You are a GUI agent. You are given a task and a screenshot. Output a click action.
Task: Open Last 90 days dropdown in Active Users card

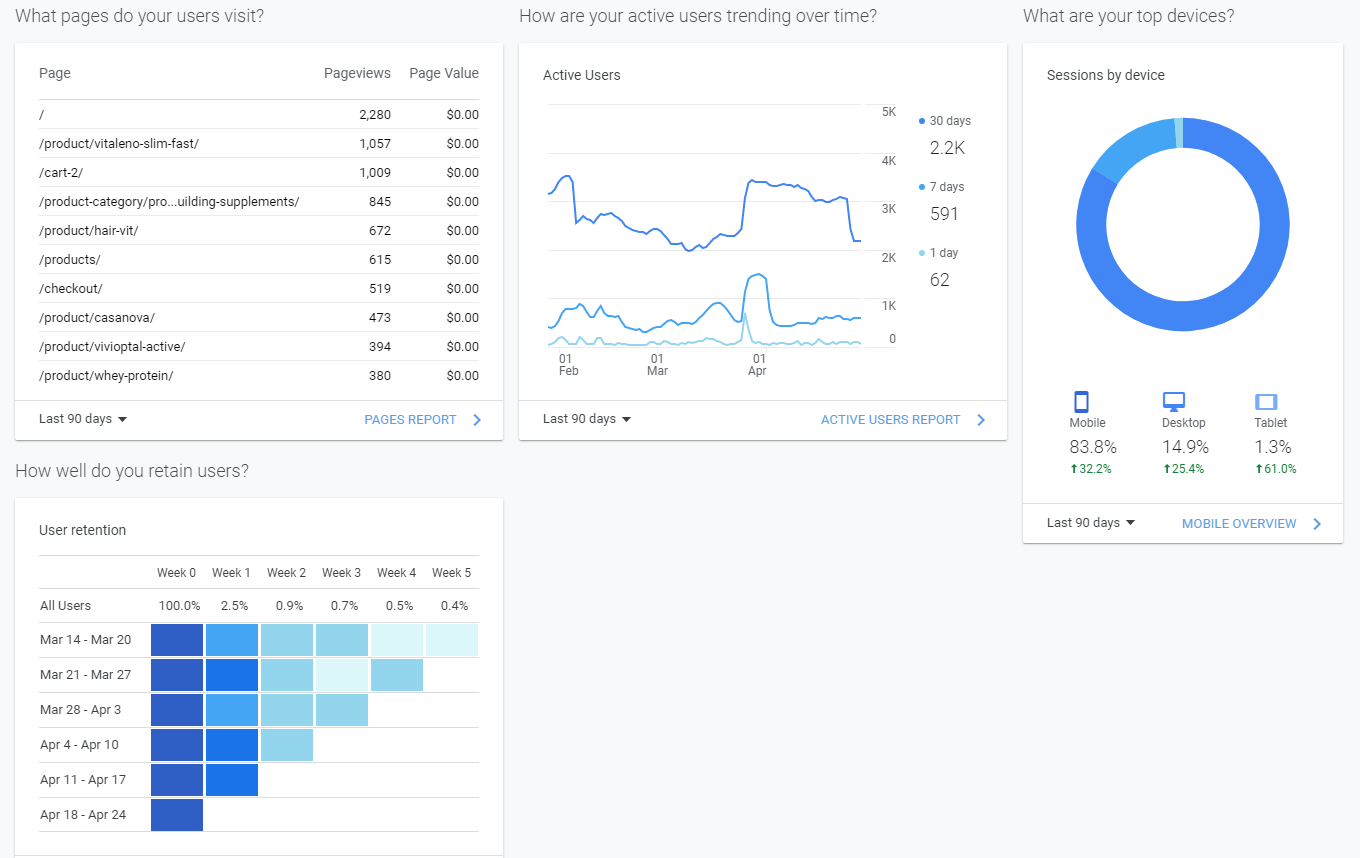[x=587, y=419]
